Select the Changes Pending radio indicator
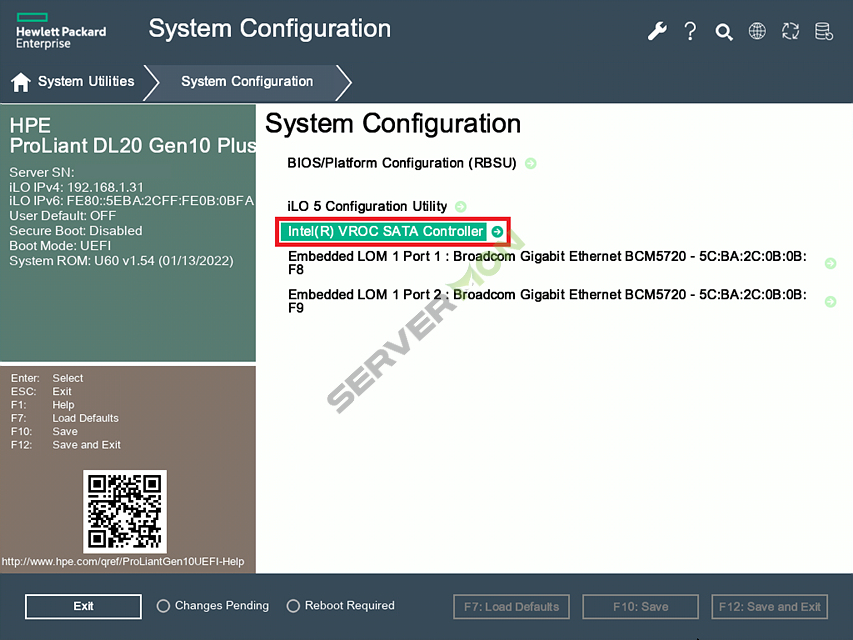 point(162,606)
